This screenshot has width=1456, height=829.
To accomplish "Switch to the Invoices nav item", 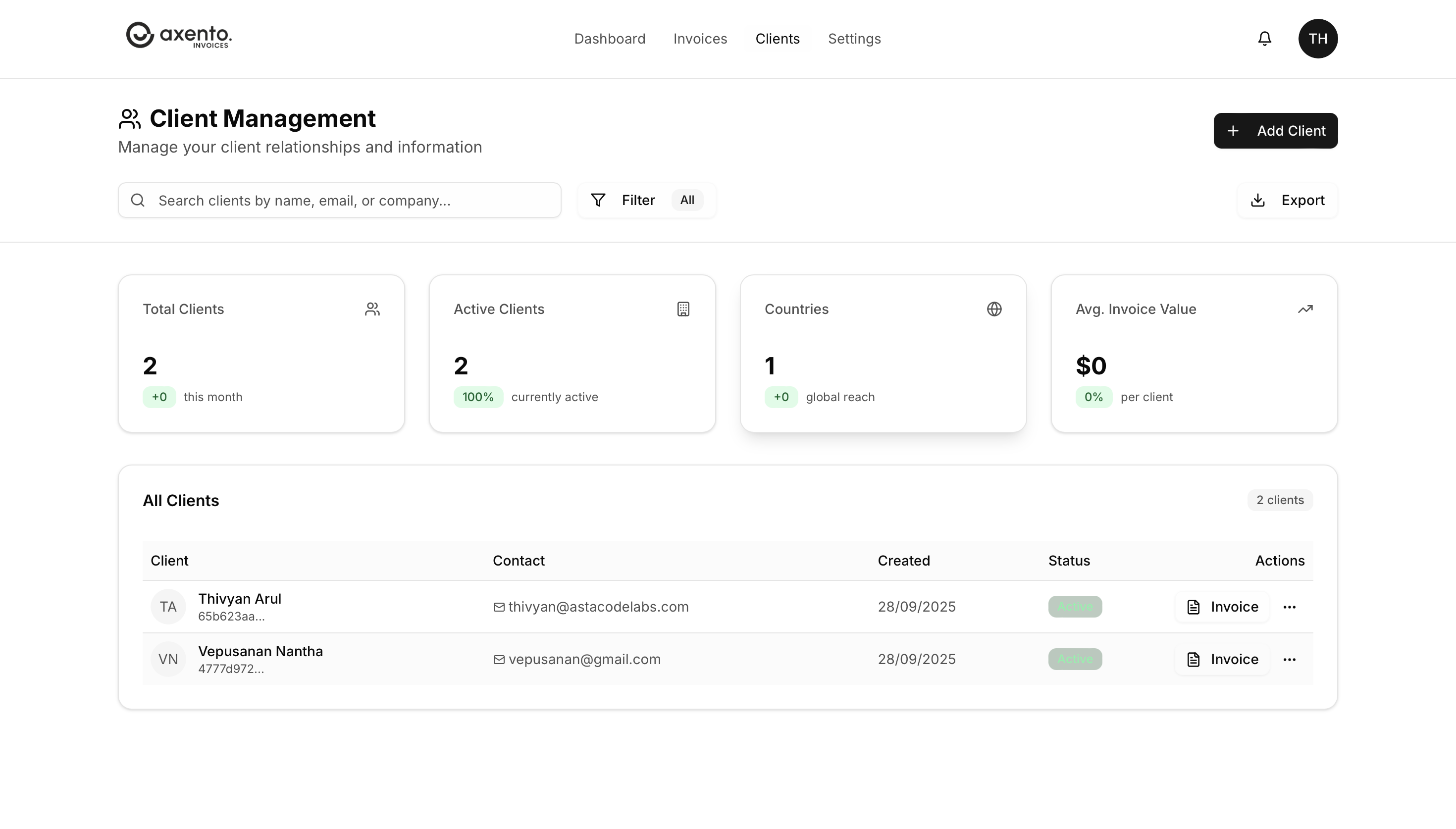I will pyautogui.click(x=700, y=39).
